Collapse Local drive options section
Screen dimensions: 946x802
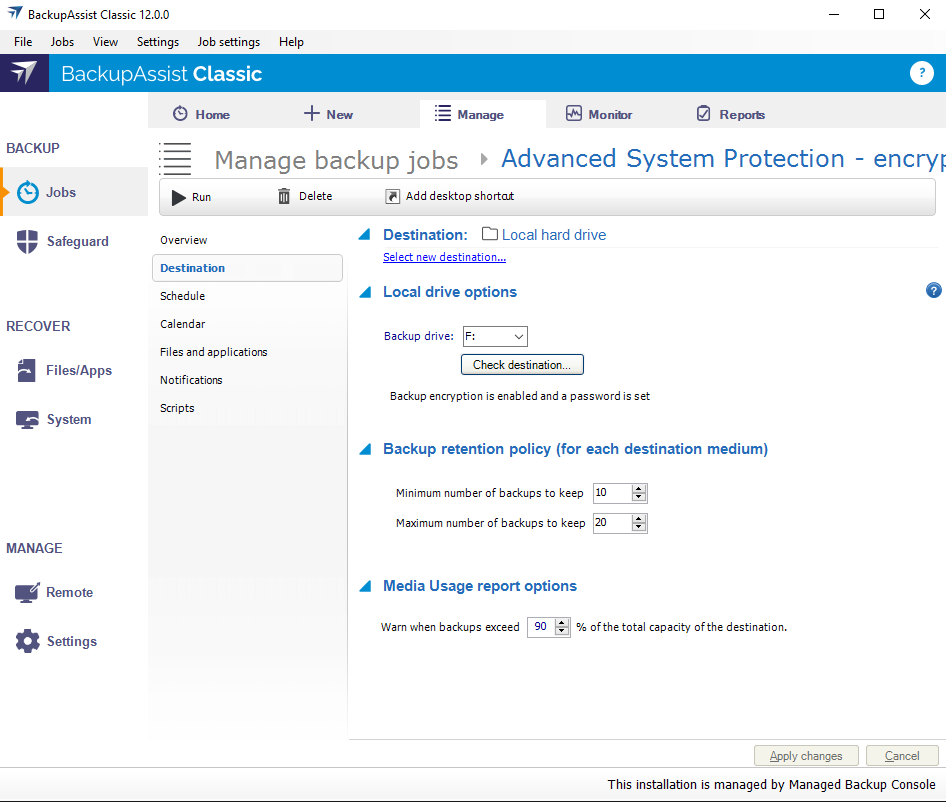point(365,292)
